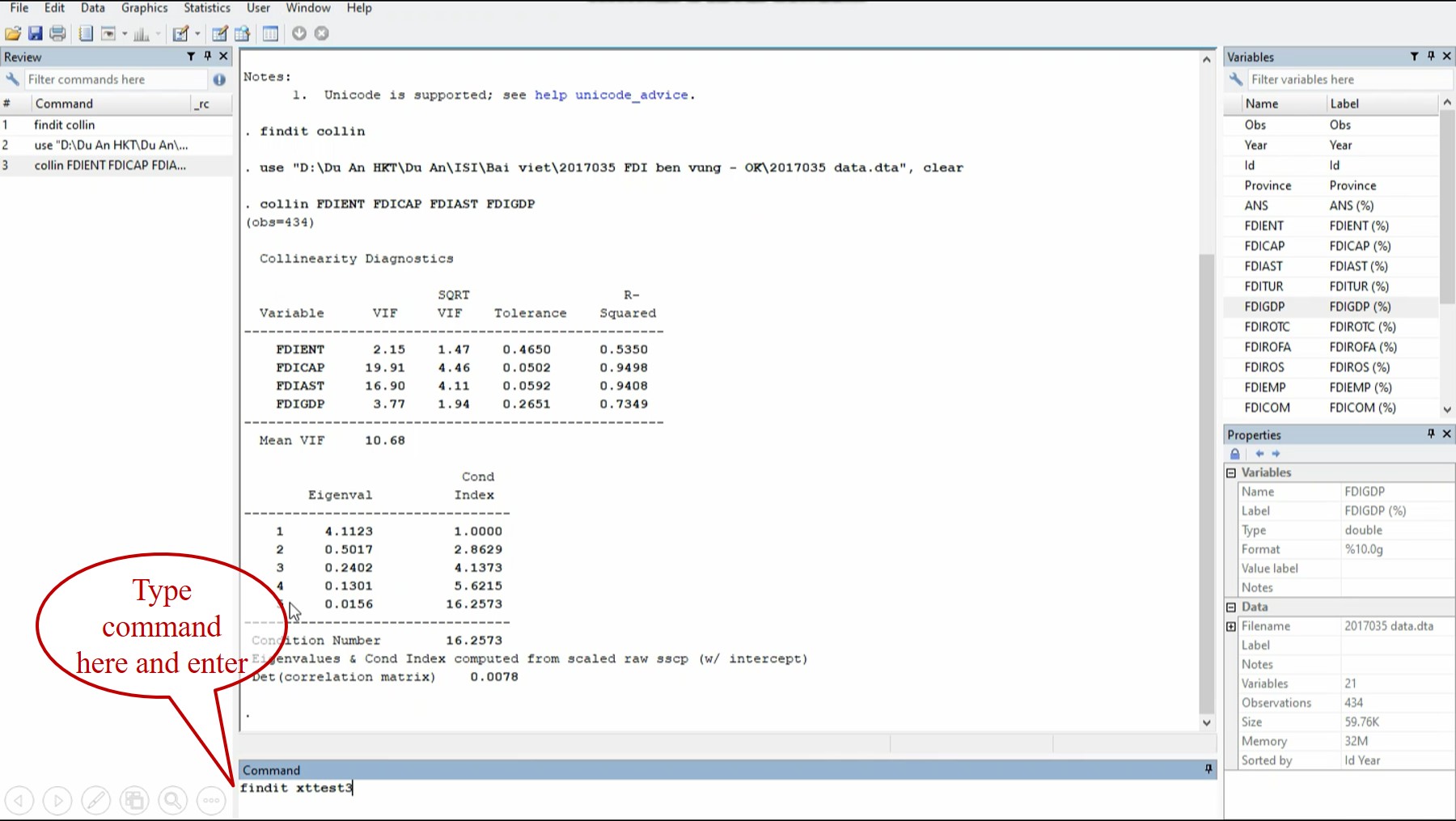Click the Save toolbar icon

pyautogui.click(x=35, y=33)
